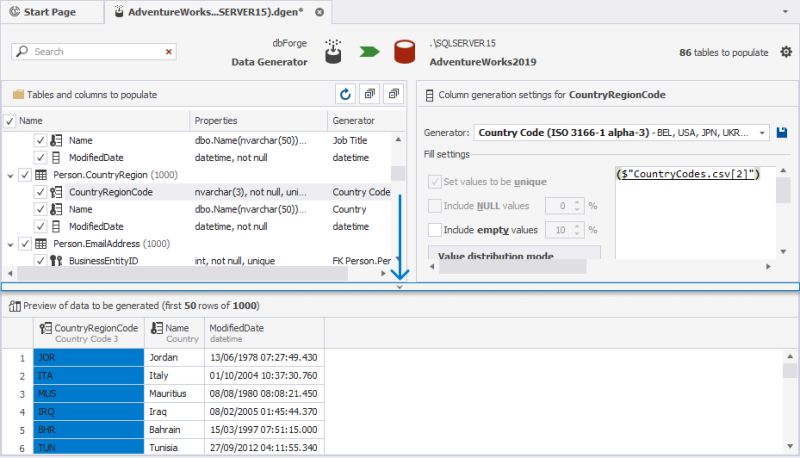Close the AdventureWorks dgen document tab
The image size is (800, 458).
[x=319, y=12]
